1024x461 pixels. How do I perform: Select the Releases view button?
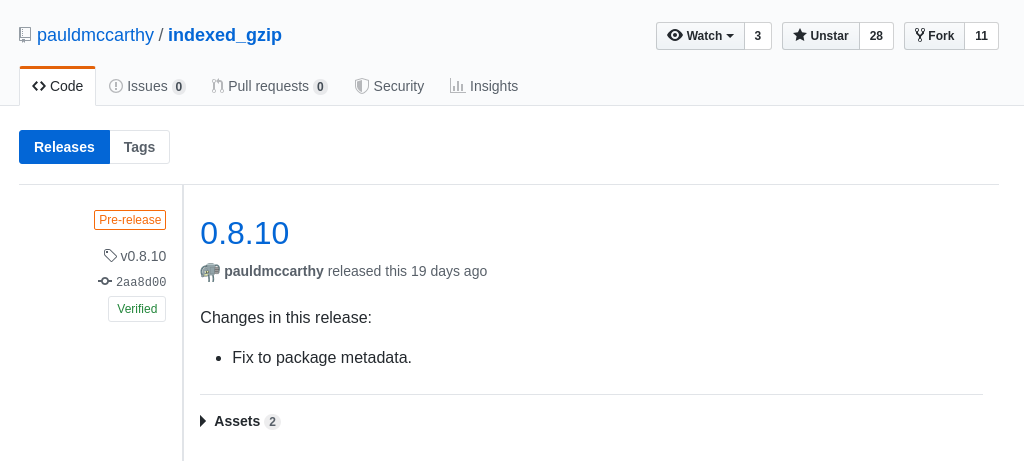pyautogui.click(x=65, y=147)
